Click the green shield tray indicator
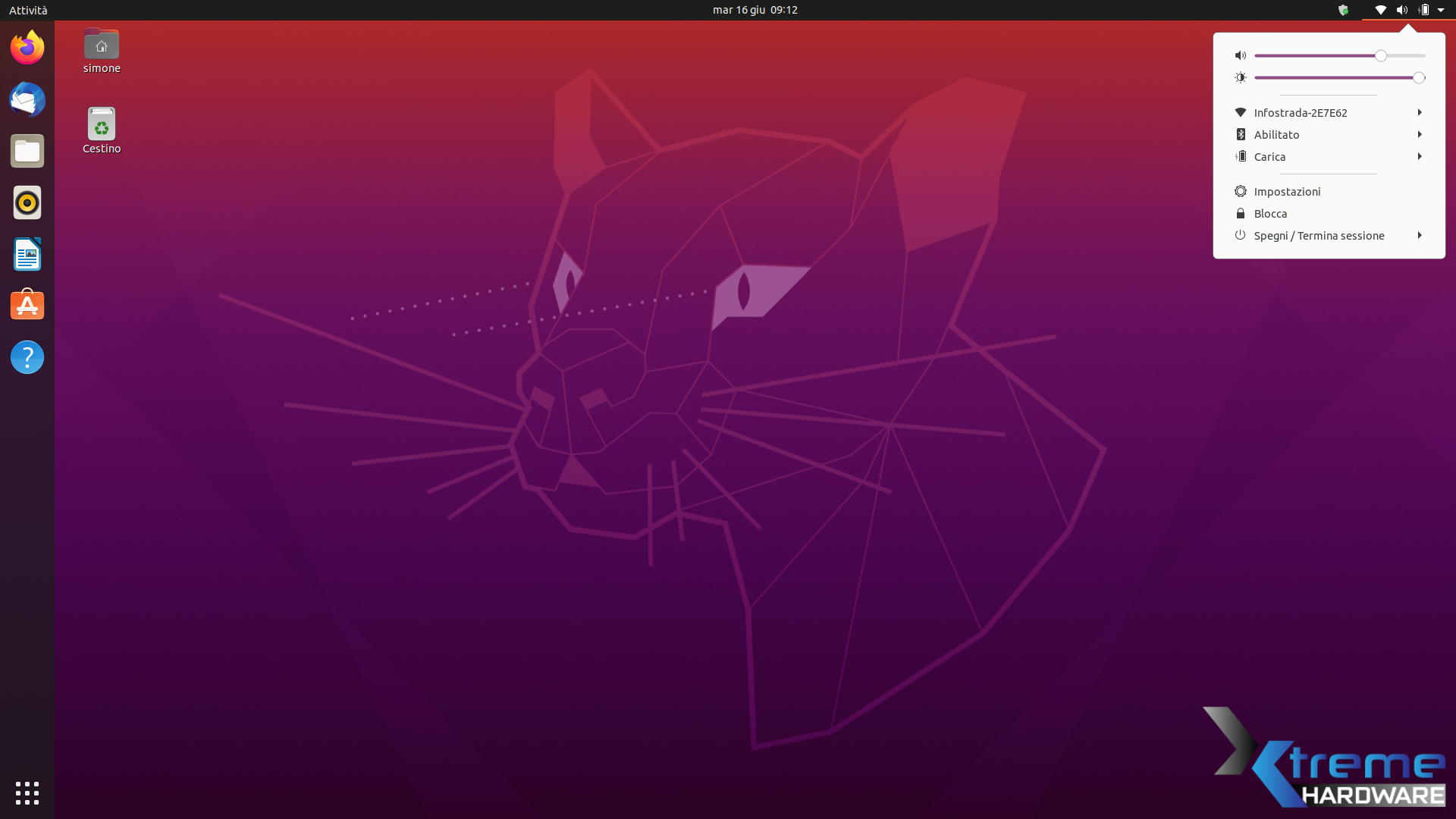Image resolution: width=1456 pixels, height=819 pixels. tap(1343, 10)
